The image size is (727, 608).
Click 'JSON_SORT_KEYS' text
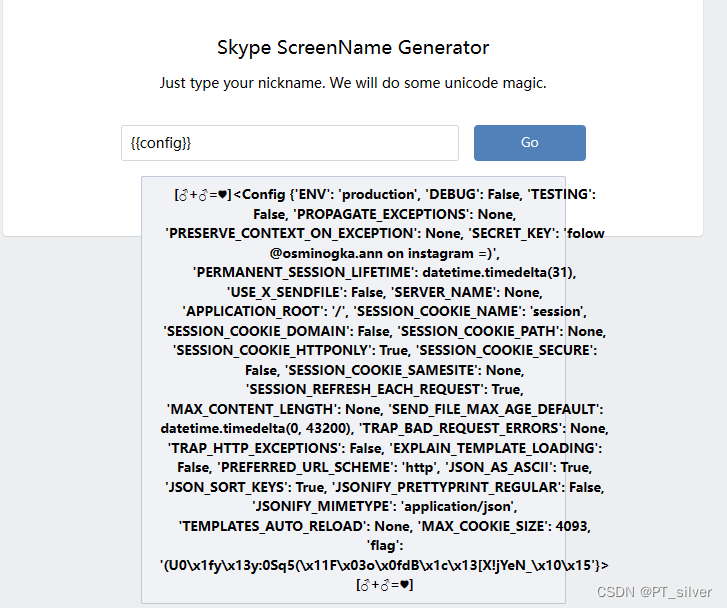[x=228, y=487]
